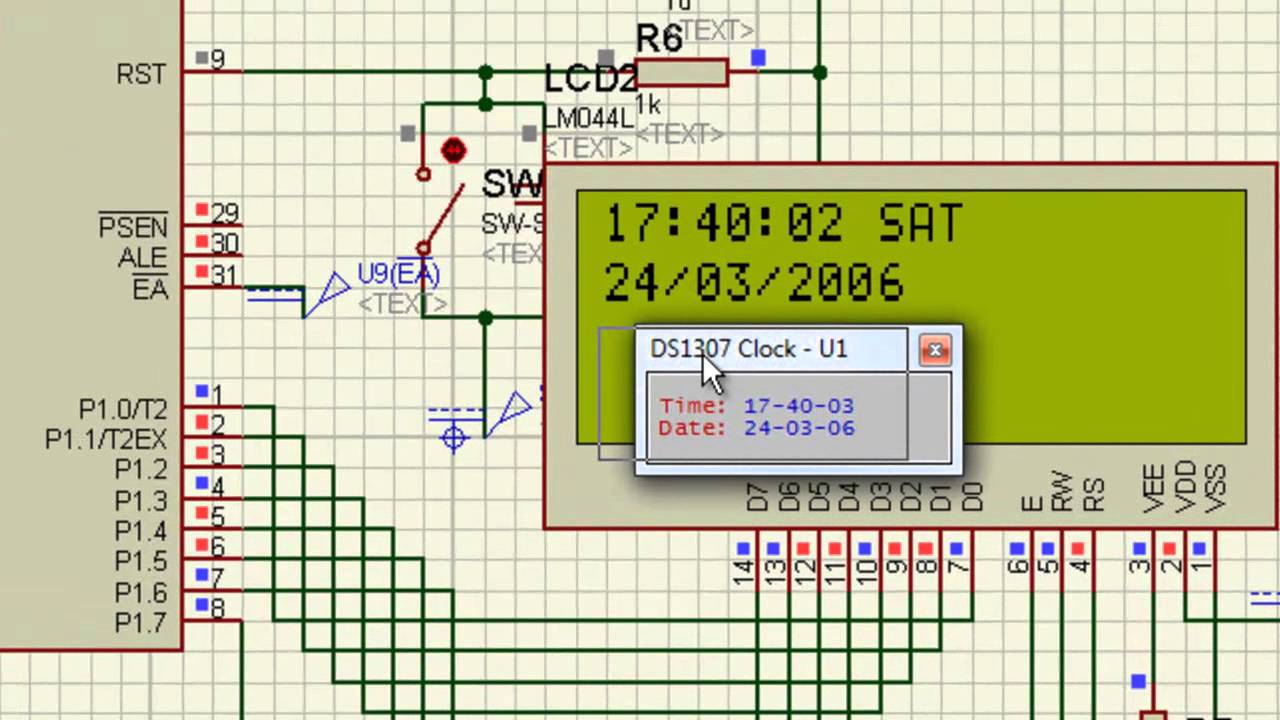The image size is (1280, 720).
Task: Click the Date: 24-03-06 readout
Action: 756,428
